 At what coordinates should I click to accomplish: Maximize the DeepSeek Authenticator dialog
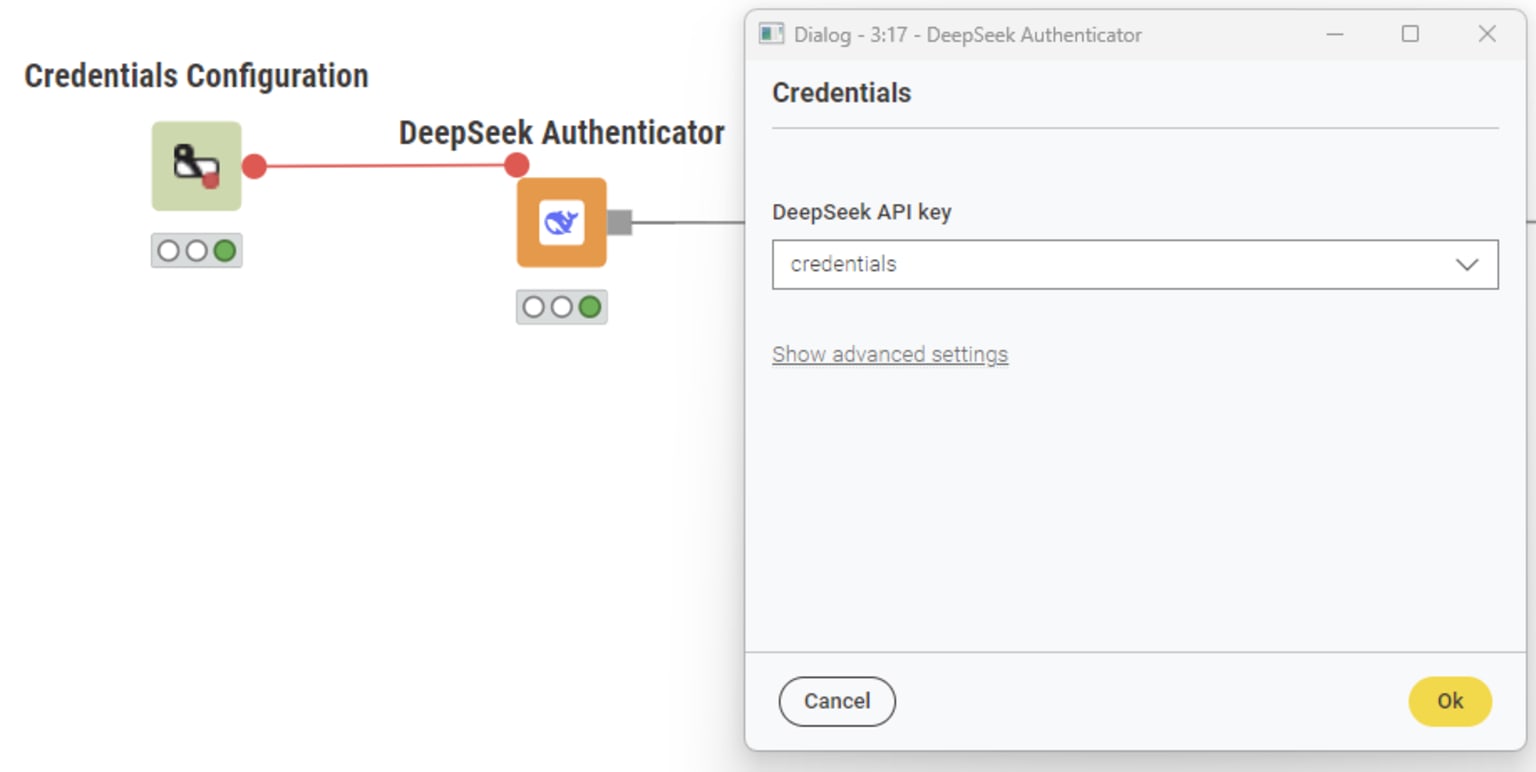click(x=1410, y=34)
